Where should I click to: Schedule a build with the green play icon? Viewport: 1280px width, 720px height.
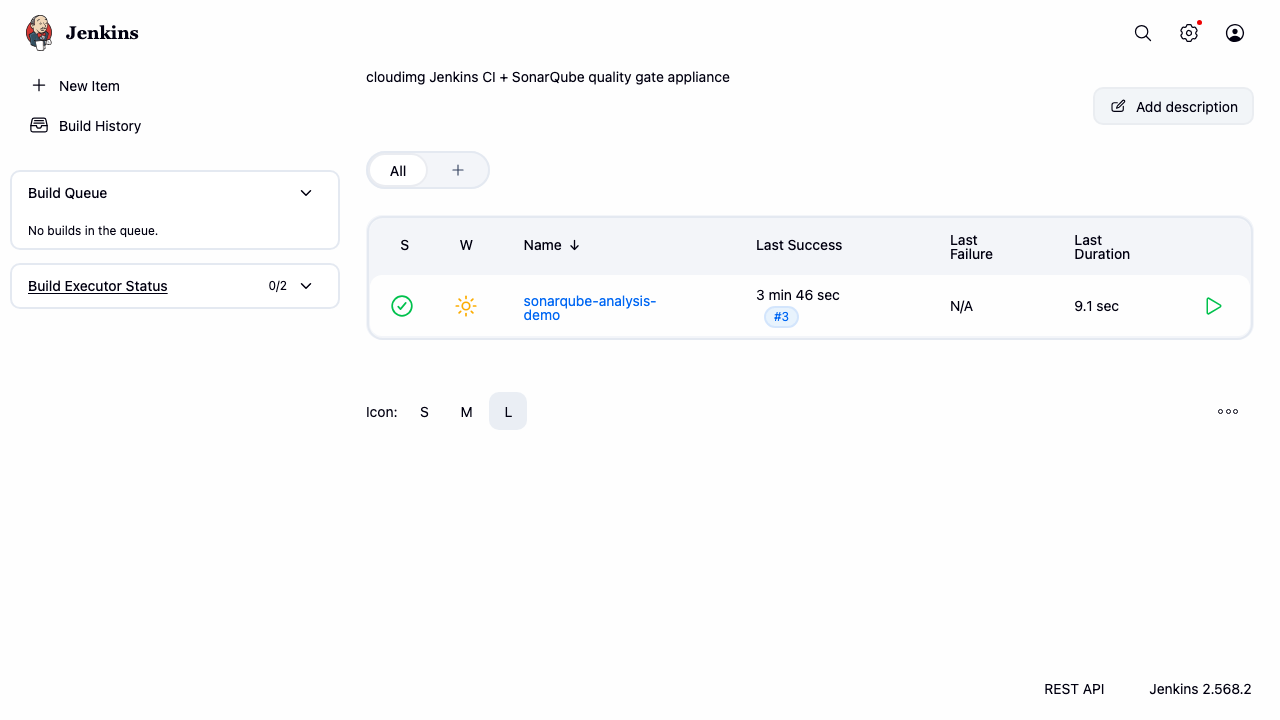coord(1214,306)
